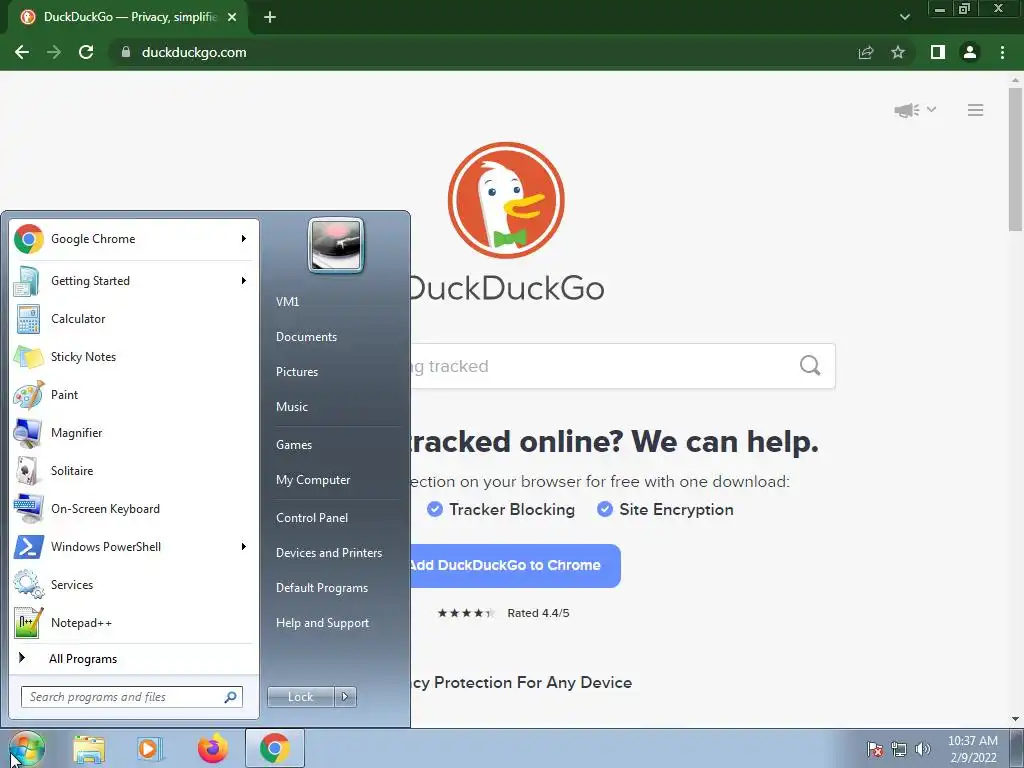Viewport: 1024px width, 768px height.
Task: Open Chrome profile avatar button
Action: click(x=970, y=52)
